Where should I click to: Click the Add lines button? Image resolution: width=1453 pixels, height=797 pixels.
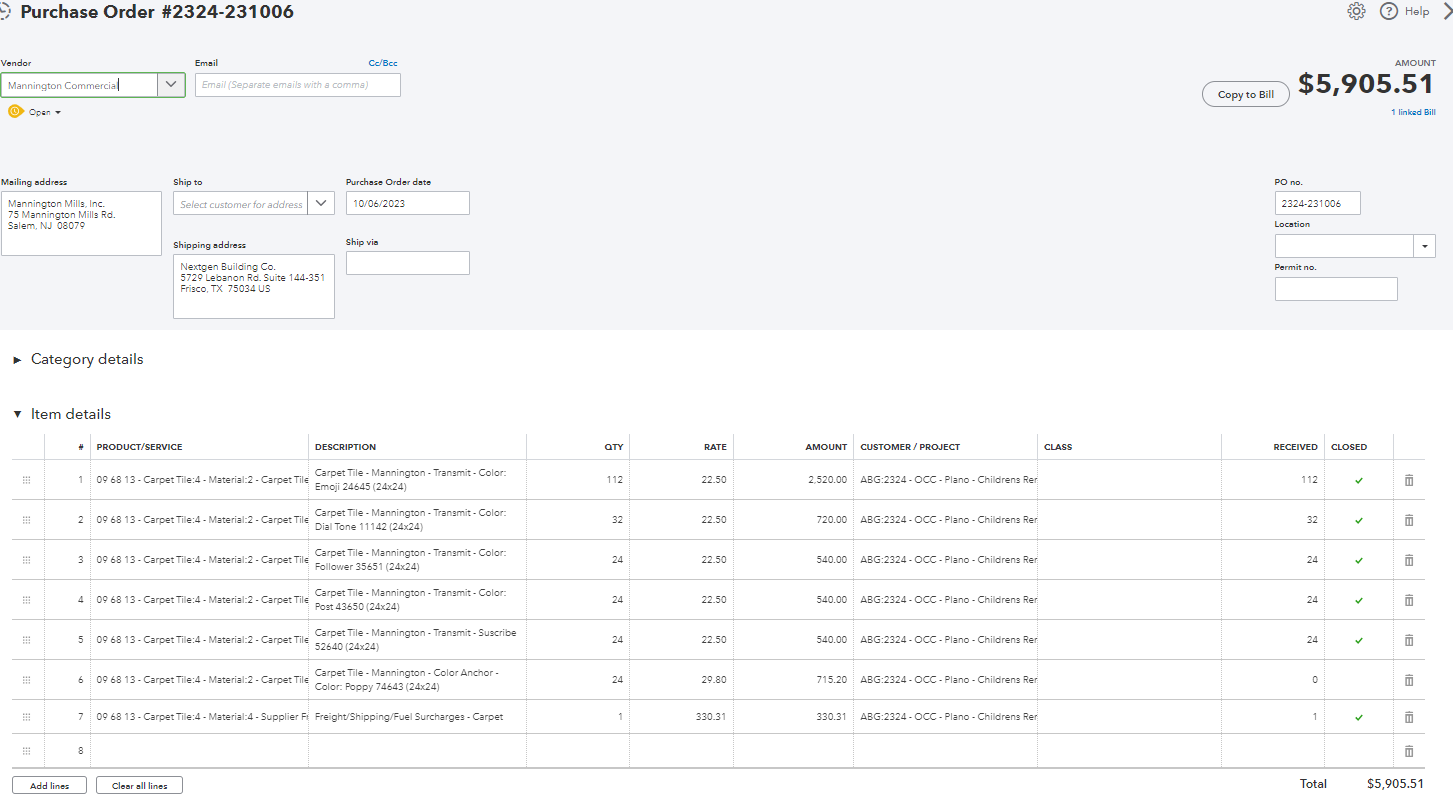[x=48, y=785]
